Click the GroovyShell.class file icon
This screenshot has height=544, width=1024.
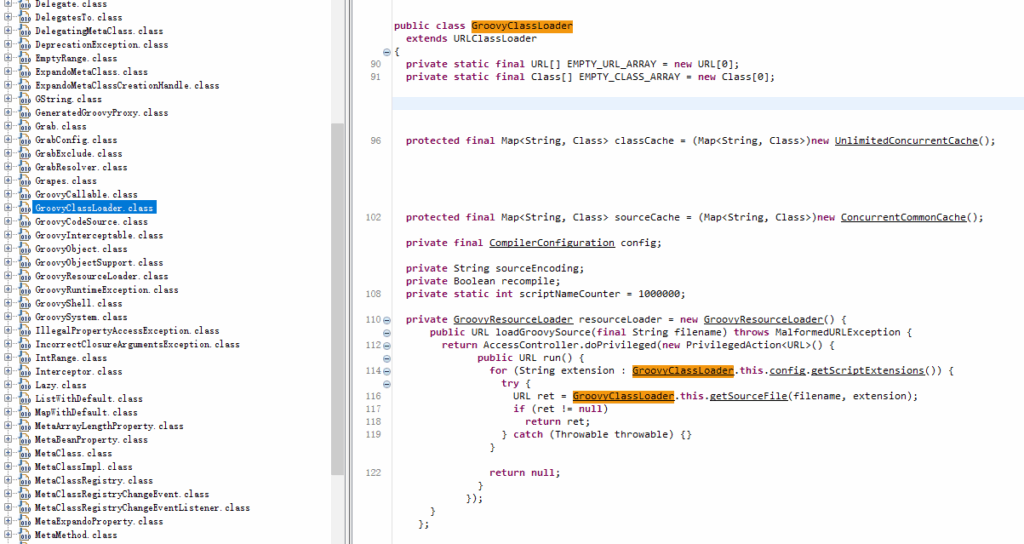pyautogui.click(x=25, y=303)
